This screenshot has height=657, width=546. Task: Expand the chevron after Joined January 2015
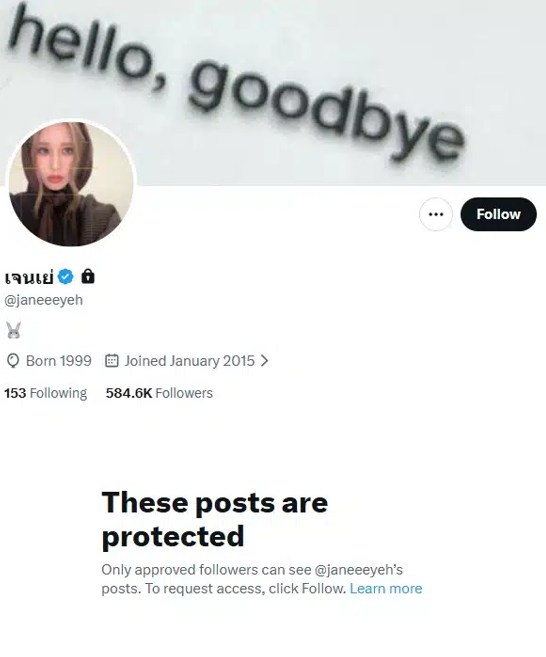coord(264,360)
